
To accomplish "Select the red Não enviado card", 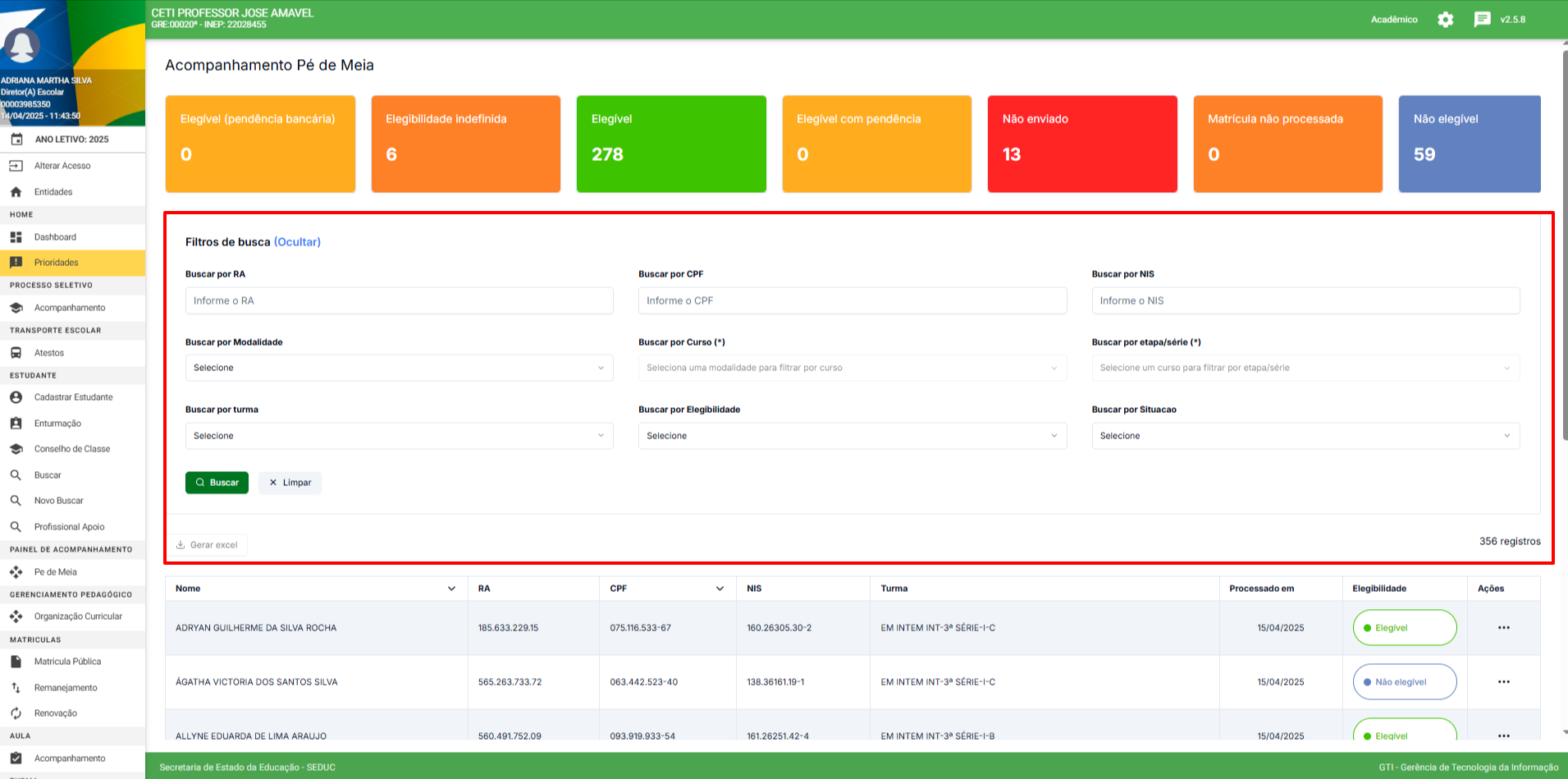I will 1081,144.
